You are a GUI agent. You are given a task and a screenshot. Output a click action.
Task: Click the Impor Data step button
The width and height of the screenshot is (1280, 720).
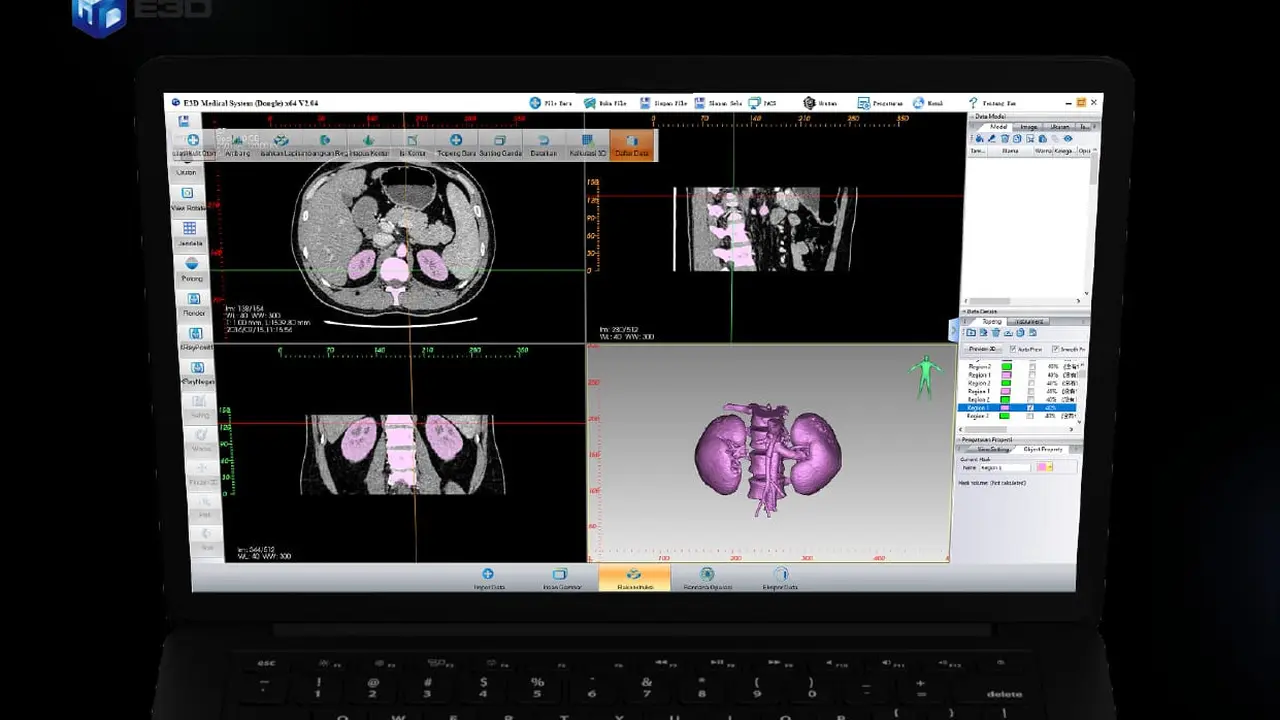point(488,579)
